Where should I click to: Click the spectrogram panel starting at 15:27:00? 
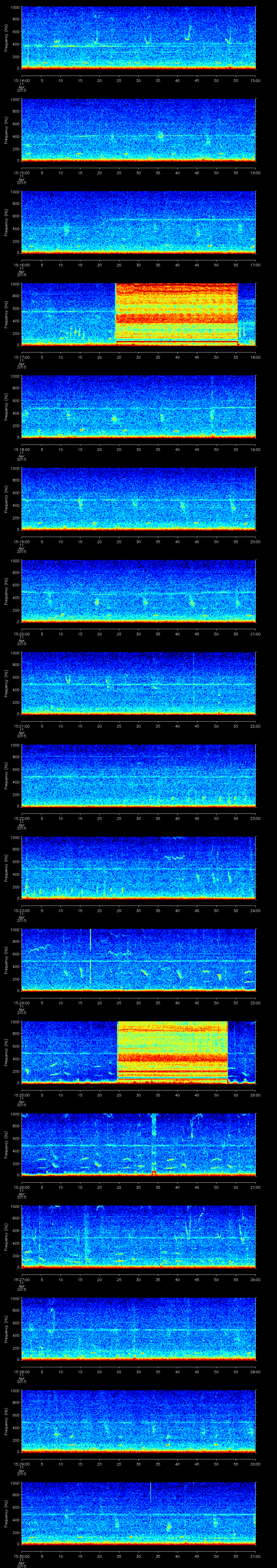click(138, 1237)
